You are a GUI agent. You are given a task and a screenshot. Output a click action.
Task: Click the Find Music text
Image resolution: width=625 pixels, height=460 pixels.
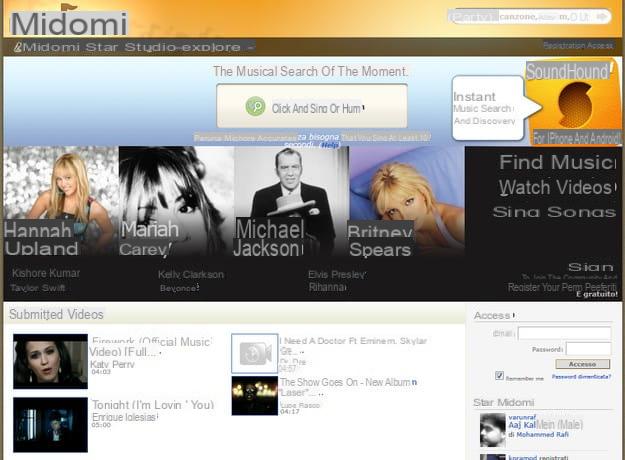coord(558,162)
